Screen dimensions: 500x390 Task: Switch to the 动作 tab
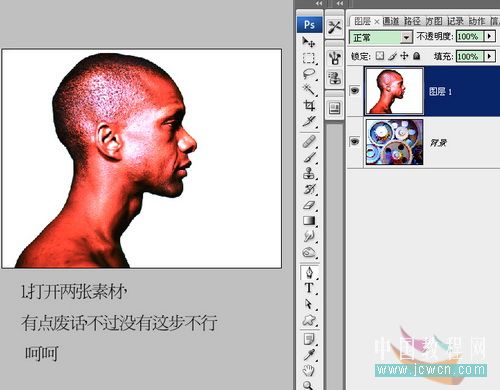tap(477, 21)
